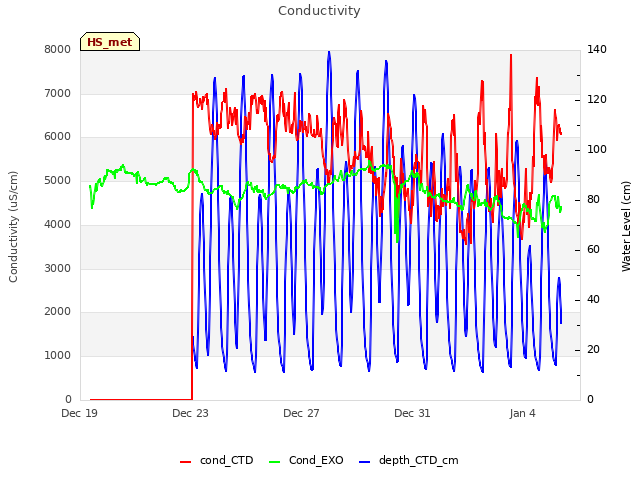640x480 pixels.
Task: Click the Dec 31 x-axis label
Action: pos(412,413)
